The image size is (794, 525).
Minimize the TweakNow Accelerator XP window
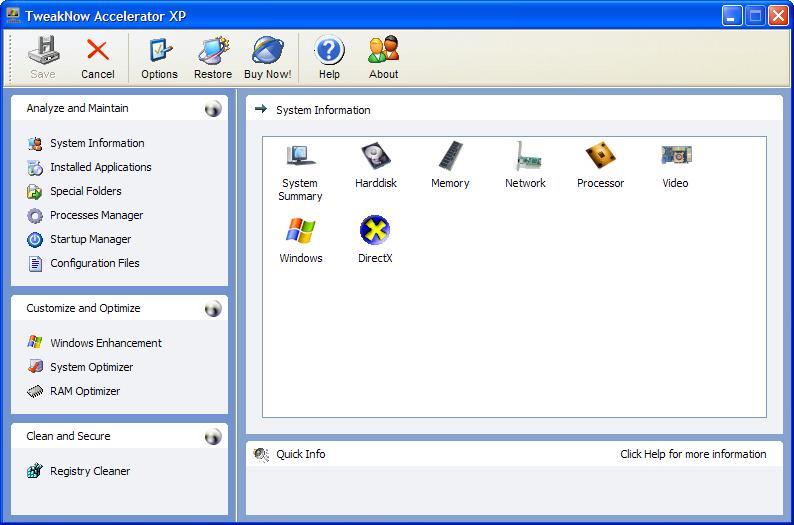732,16
